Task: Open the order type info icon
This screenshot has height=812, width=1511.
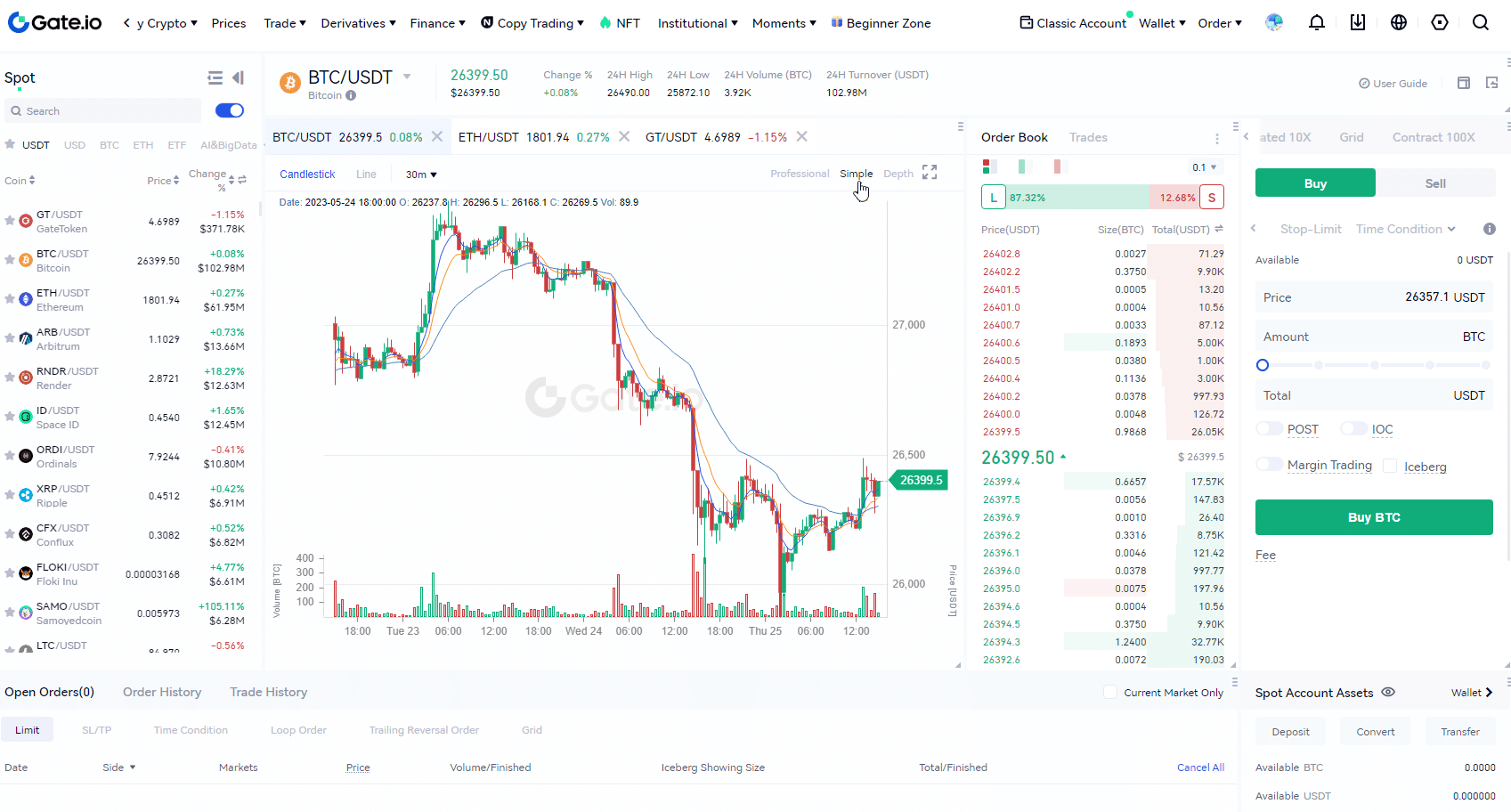Action: point(1490,229)
